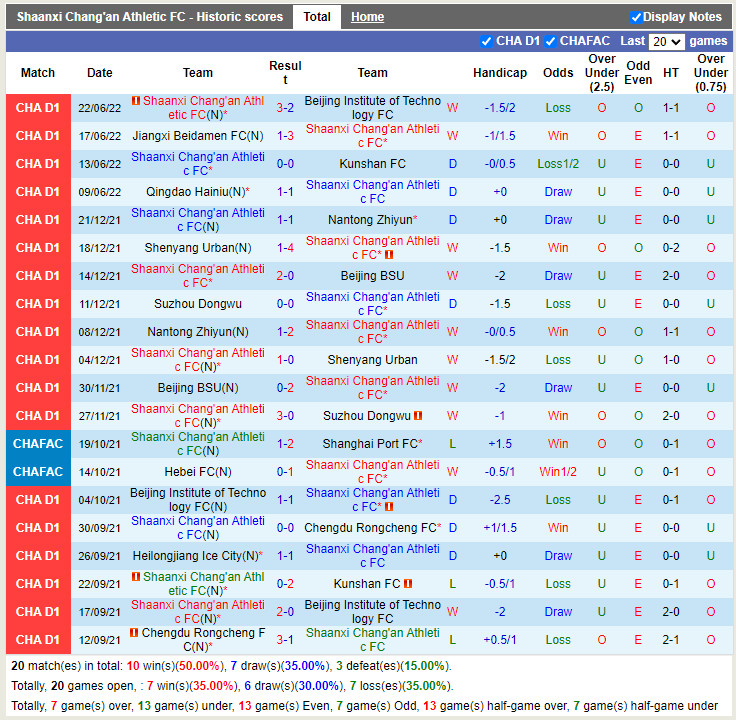Click red card icon before Chengdu Rongcheng on 12/09/21

pyautogui.click(x=135, y=633)
